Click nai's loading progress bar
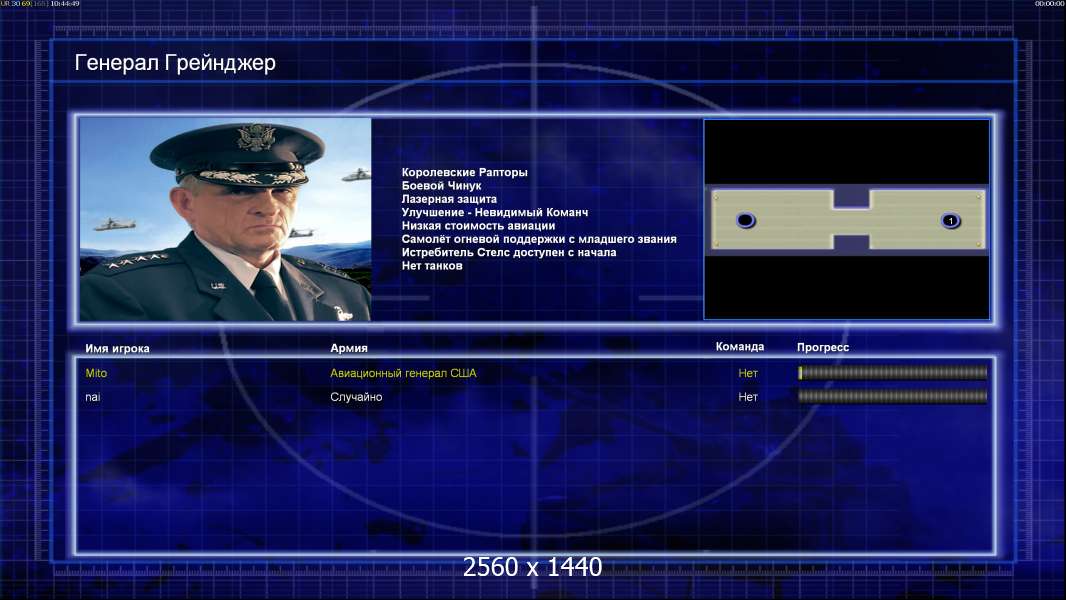The width and height of the screenshot is (1066, 600). coord(893,396)
